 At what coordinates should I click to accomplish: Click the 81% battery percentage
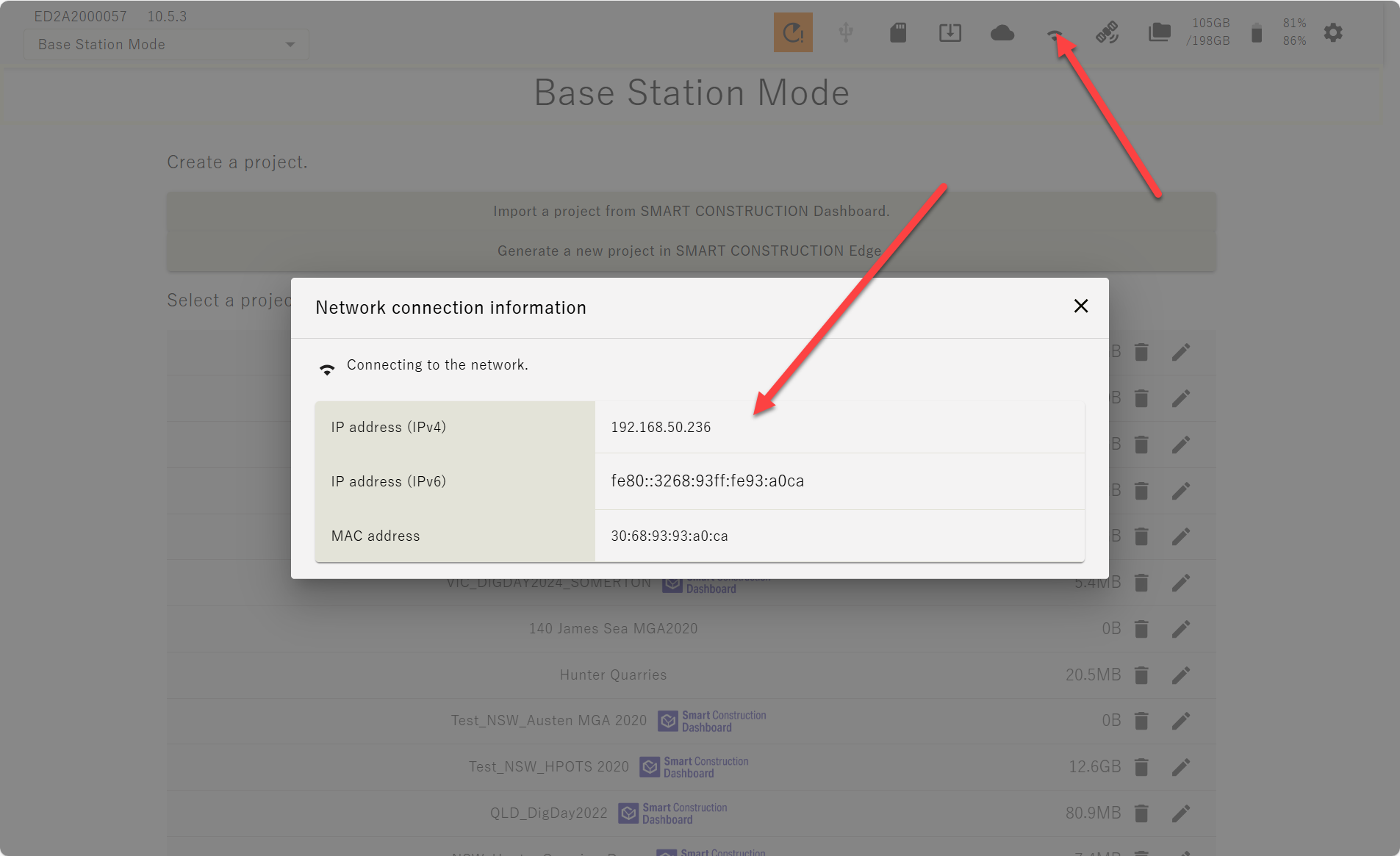(x=1294, y=24)
